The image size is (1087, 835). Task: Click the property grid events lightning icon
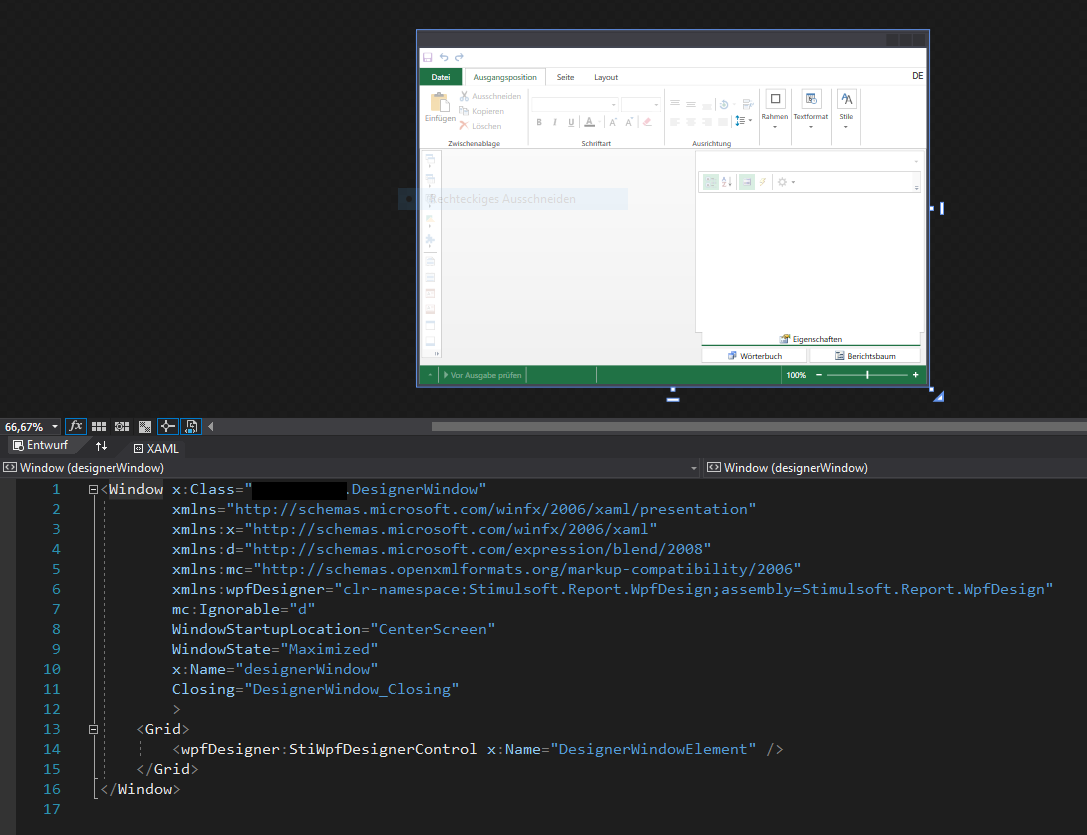coord(763,182)
